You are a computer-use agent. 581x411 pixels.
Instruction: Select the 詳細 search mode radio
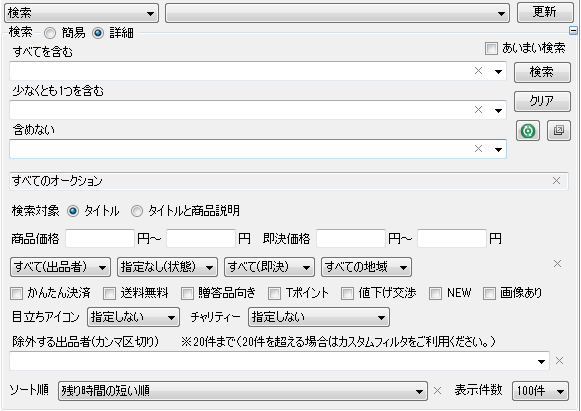click(x=98, y=33)
